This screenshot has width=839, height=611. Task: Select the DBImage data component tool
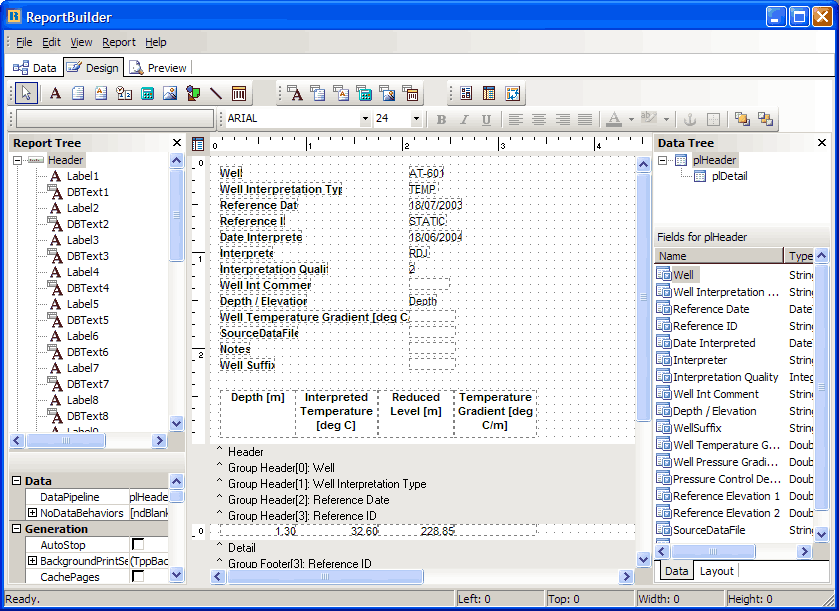pyautogui.click(x=387, y=93)
